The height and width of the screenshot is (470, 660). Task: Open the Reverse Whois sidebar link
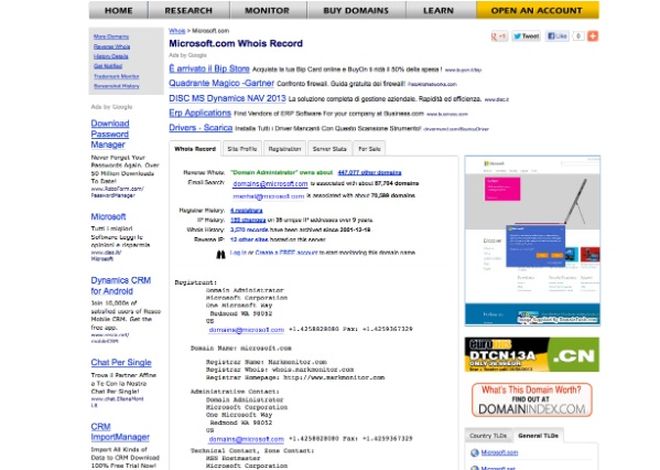click(x=112, y=47)
